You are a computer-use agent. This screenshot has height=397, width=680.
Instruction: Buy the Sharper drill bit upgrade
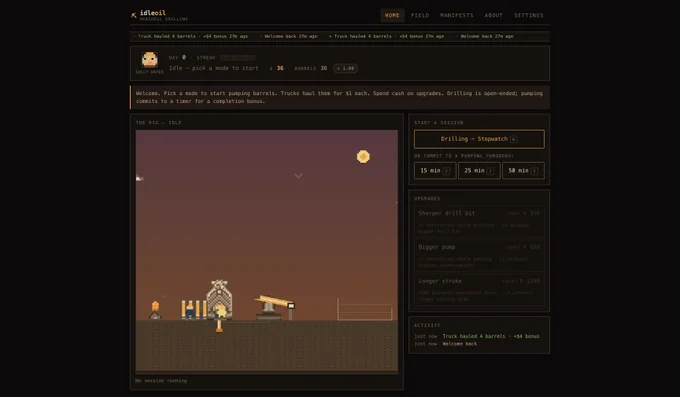pos(479,222)
